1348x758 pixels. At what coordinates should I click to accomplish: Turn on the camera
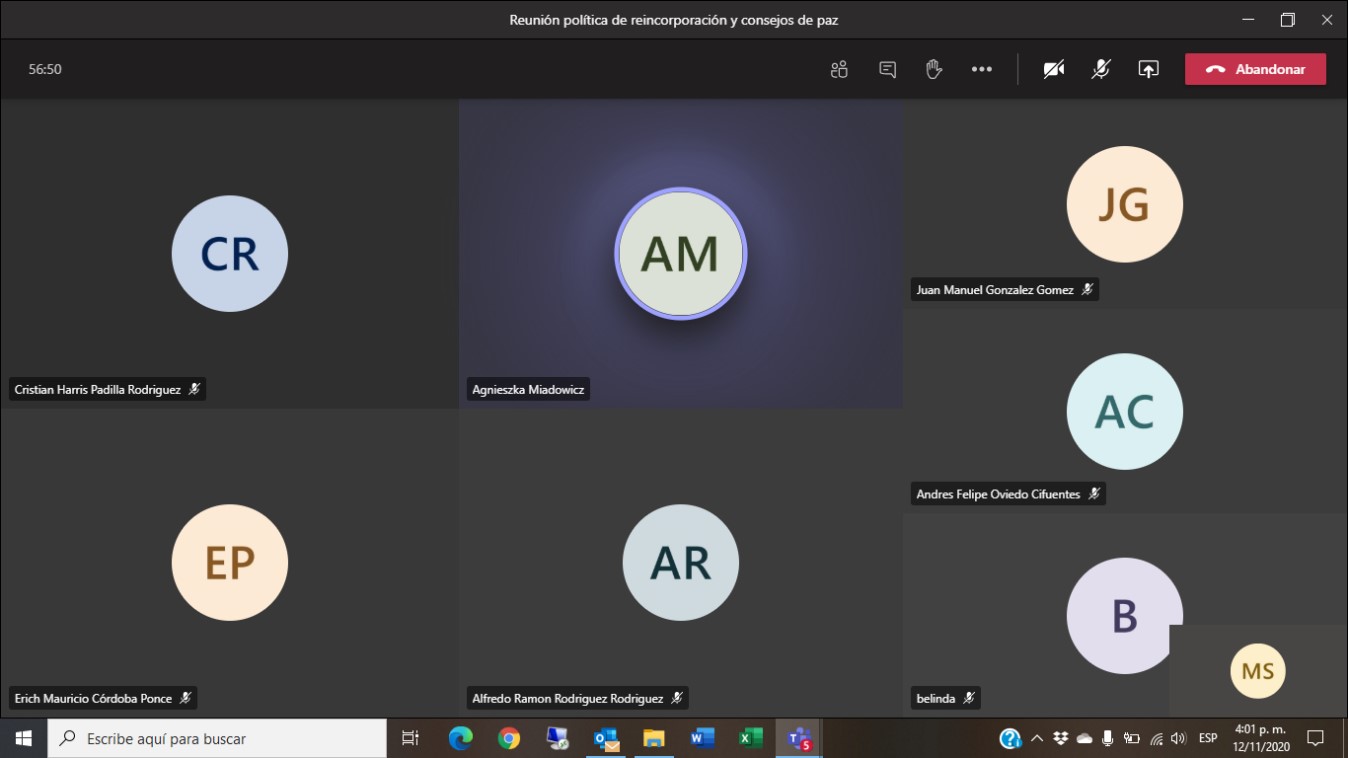(x=1053, y=69)
